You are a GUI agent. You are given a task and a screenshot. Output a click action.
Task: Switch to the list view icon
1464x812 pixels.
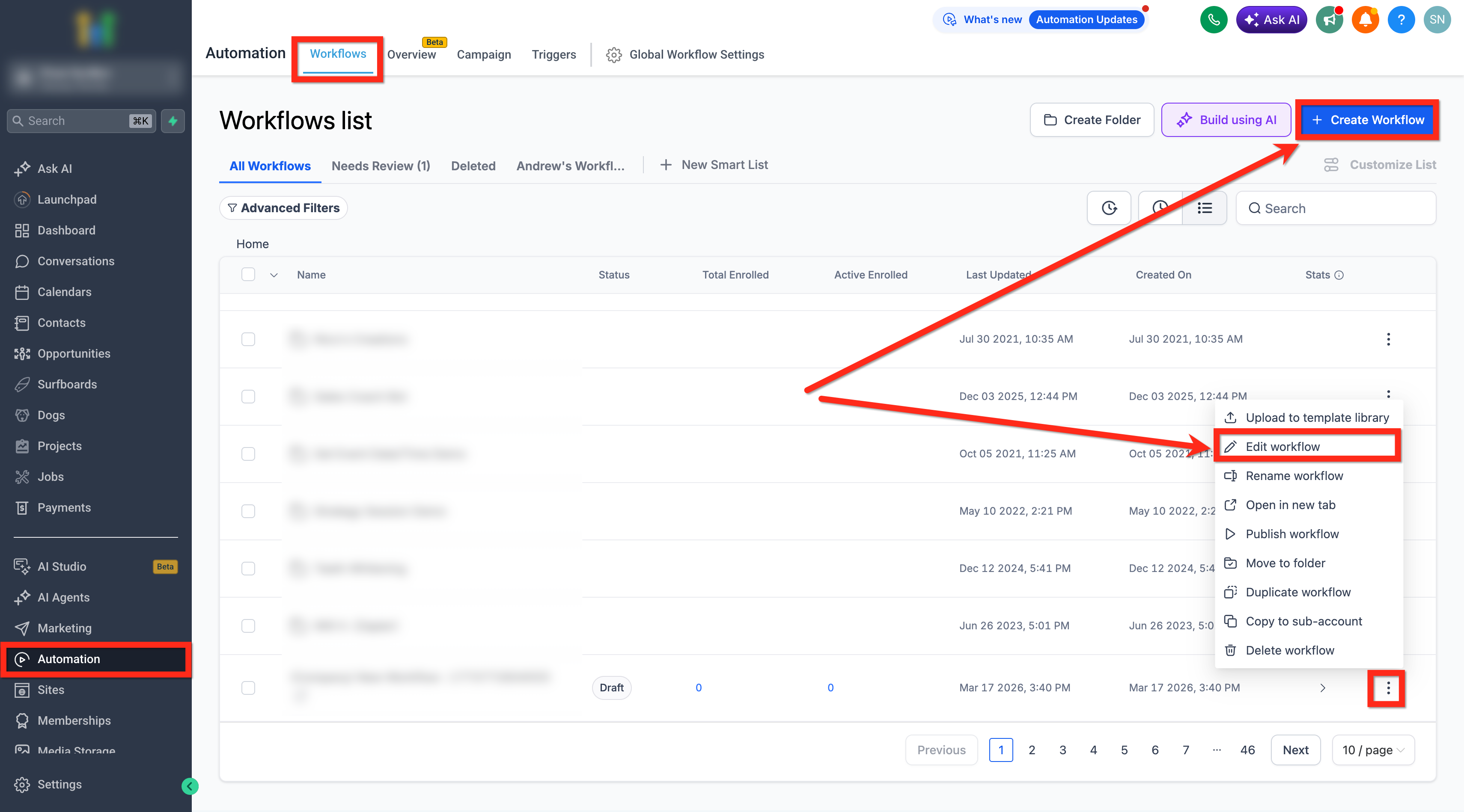click(x=1204, y=208)
